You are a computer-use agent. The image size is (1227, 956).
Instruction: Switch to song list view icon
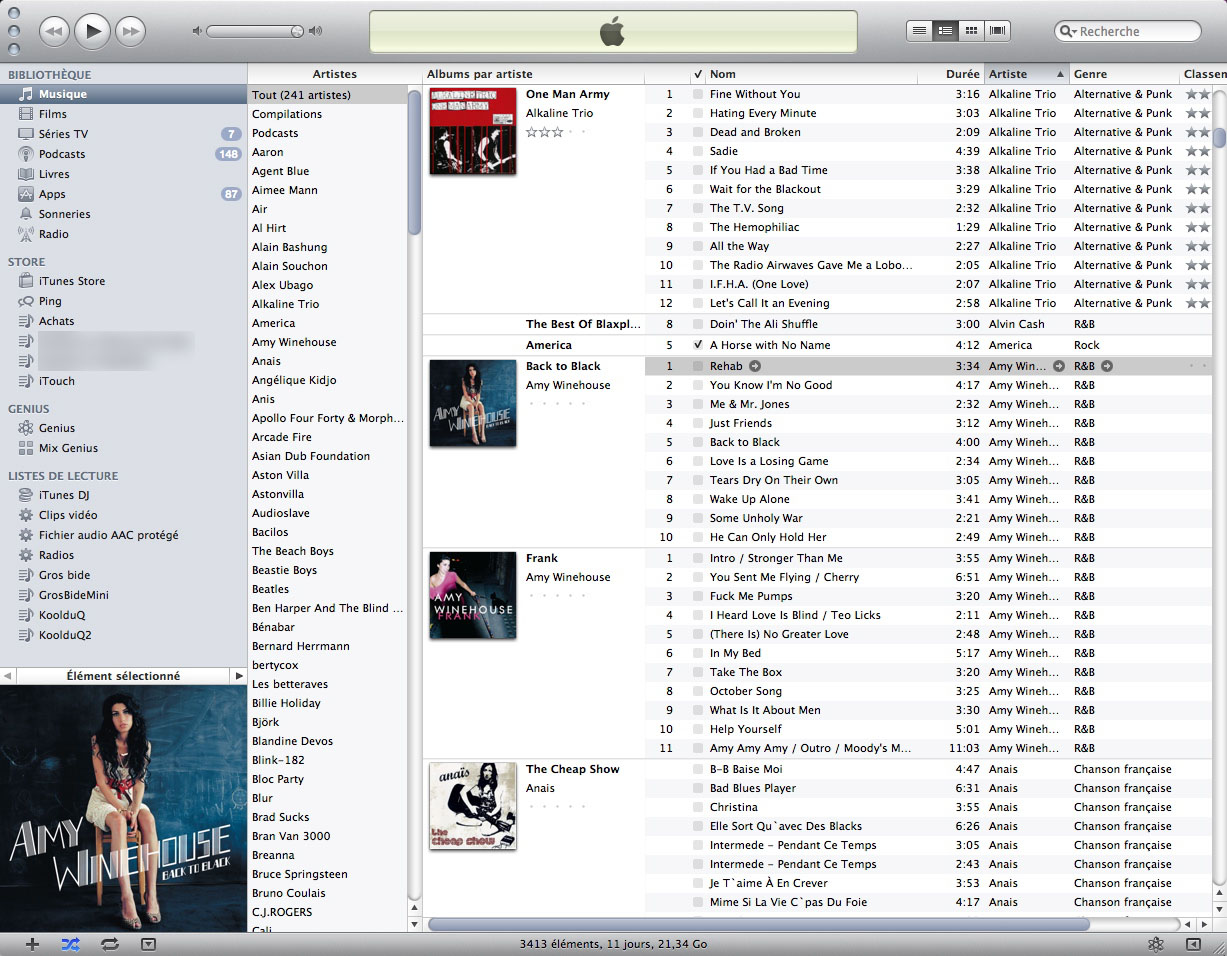[x=919, y=31]
